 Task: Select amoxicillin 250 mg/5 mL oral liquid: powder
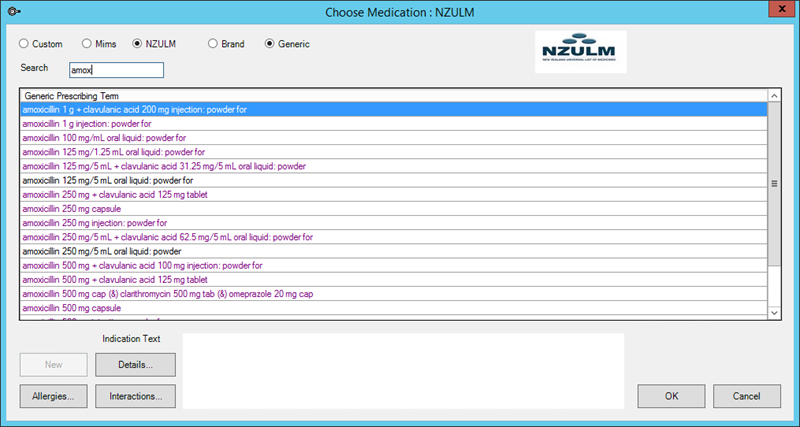(394, 252)
